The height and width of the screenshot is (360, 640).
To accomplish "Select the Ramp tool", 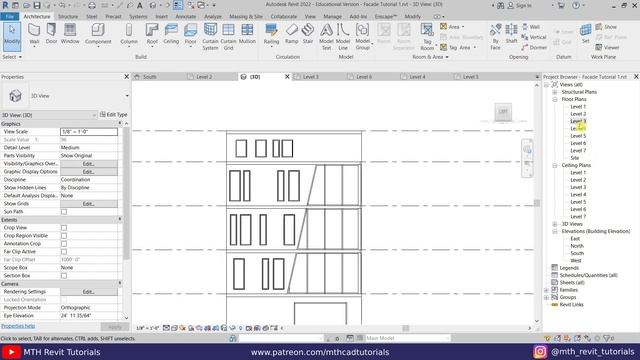I will pos(291,34).
